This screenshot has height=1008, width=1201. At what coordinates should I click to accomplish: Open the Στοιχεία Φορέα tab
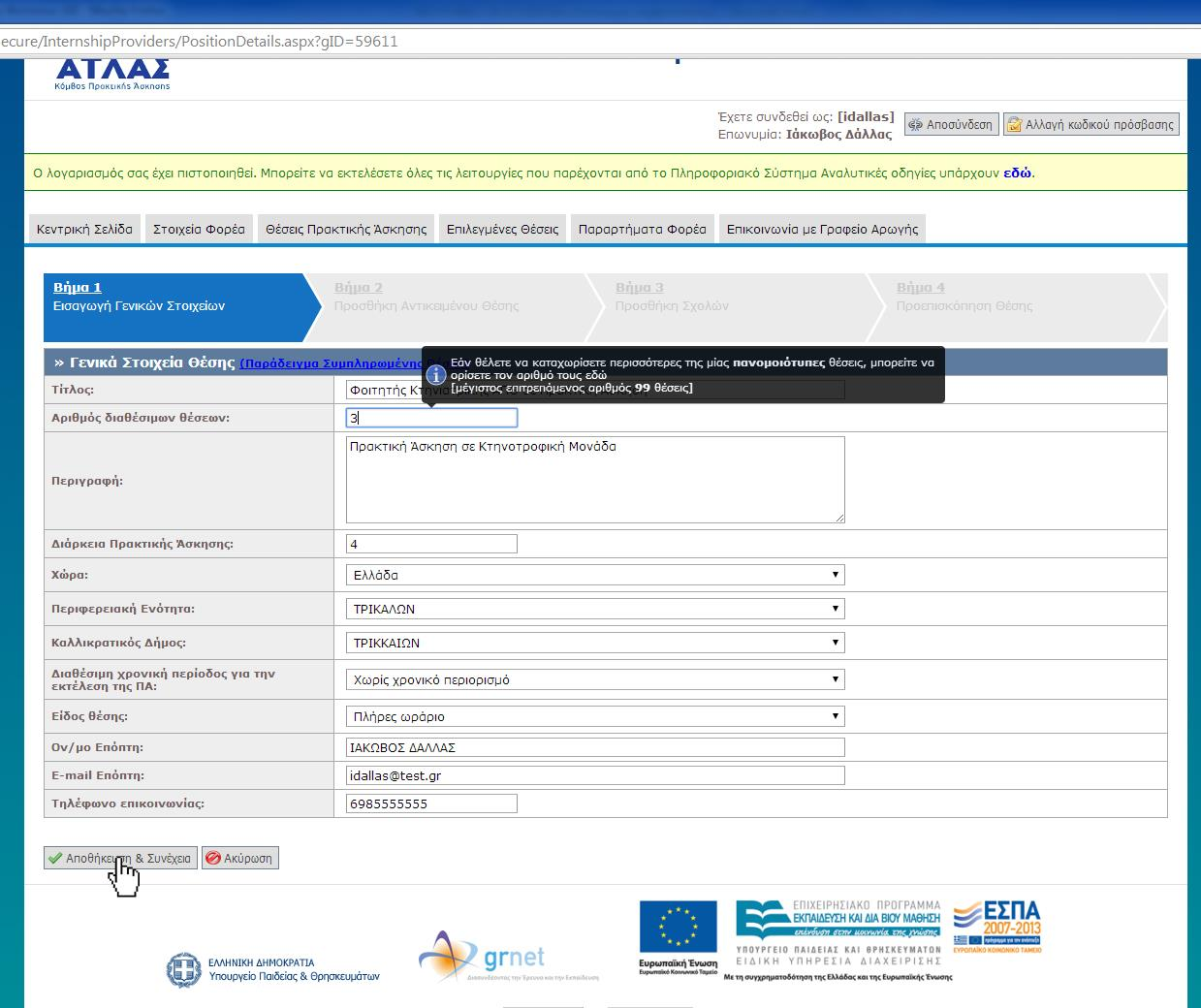[199, 229]
